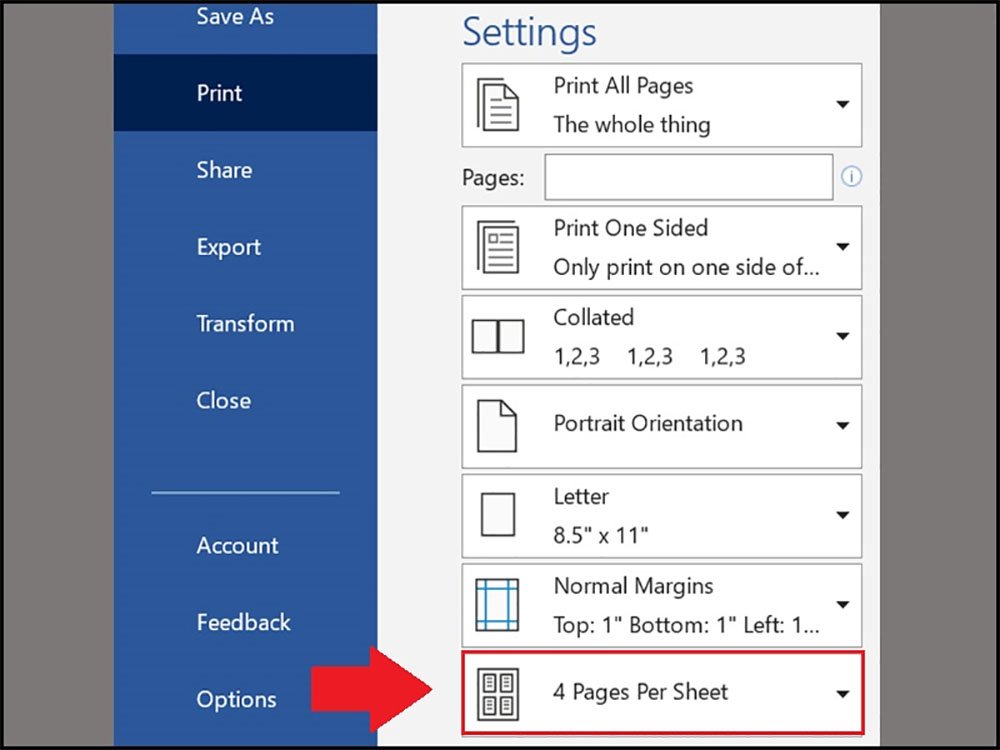The width and height of the screenshot is (1000, 750).
Task: Expand the Print One Sided dropdown arrow
Action: [842, 247]
